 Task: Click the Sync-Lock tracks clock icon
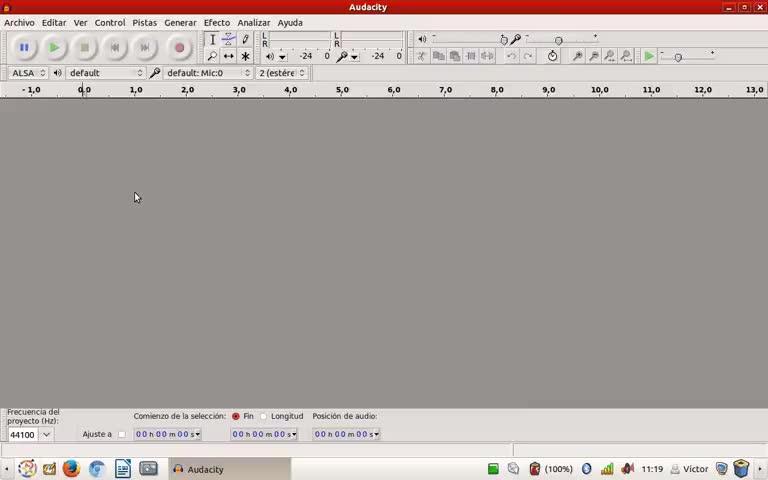pyautogui.click(x=552, y=56)
